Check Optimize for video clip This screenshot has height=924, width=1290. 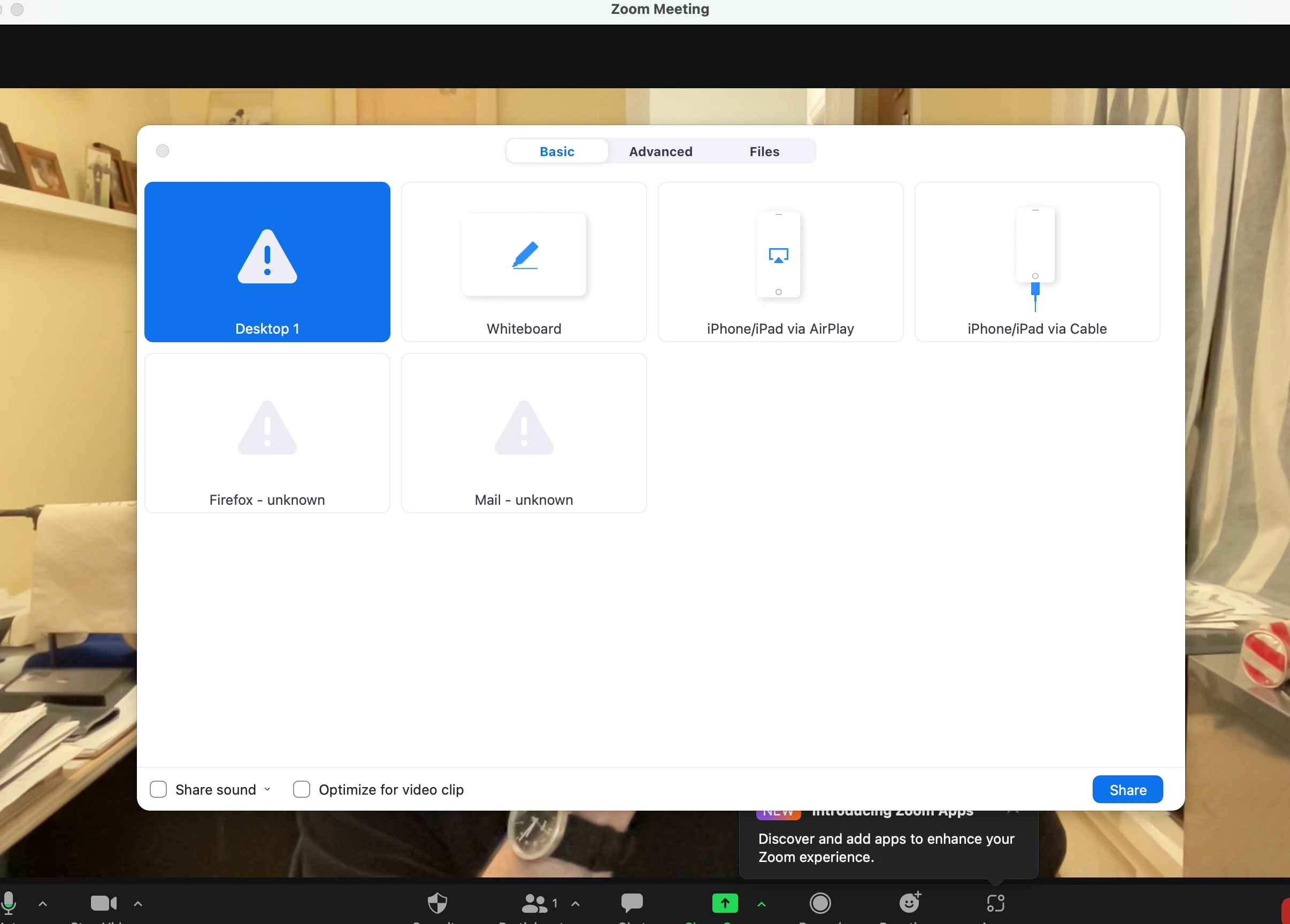pyautogui.click(x=302, y=789)
